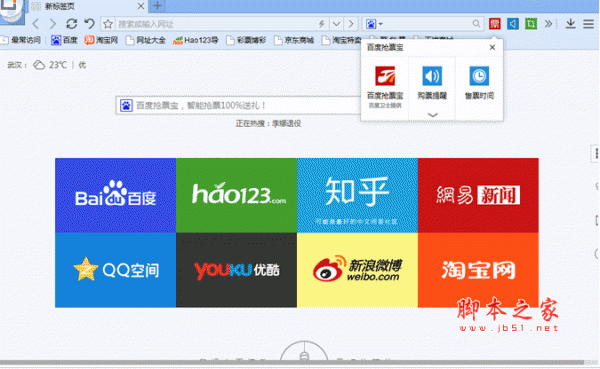Open the 知乎 tile
The width and height of the screenshot is (600, 369).
[x=357, y=195]
